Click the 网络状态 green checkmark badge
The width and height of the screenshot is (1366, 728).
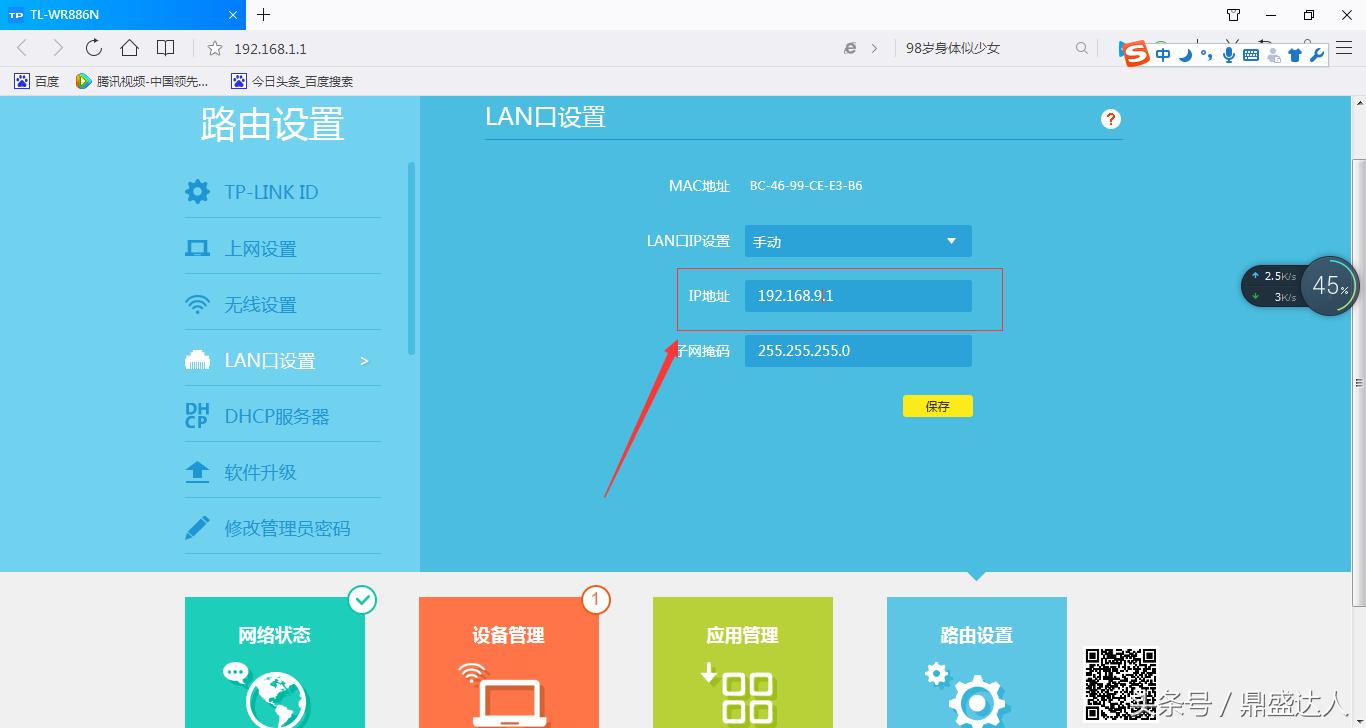[x=362, y=600]
